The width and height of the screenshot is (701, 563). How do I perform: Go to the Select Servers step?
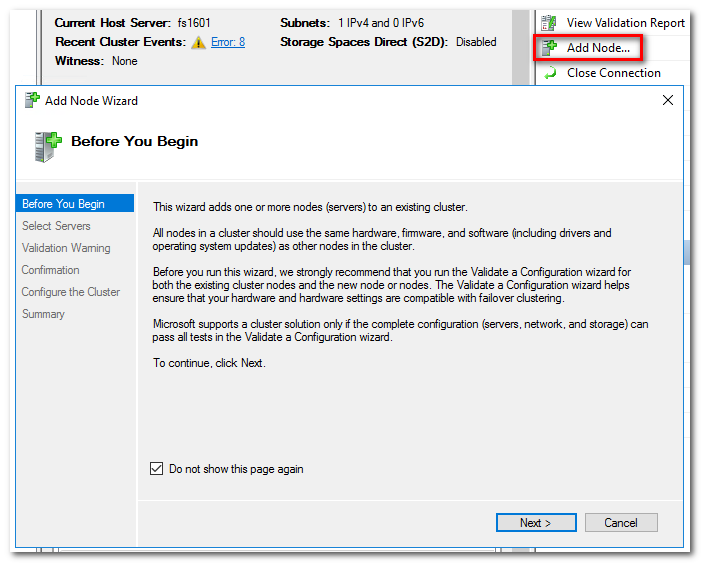point(56,226)
